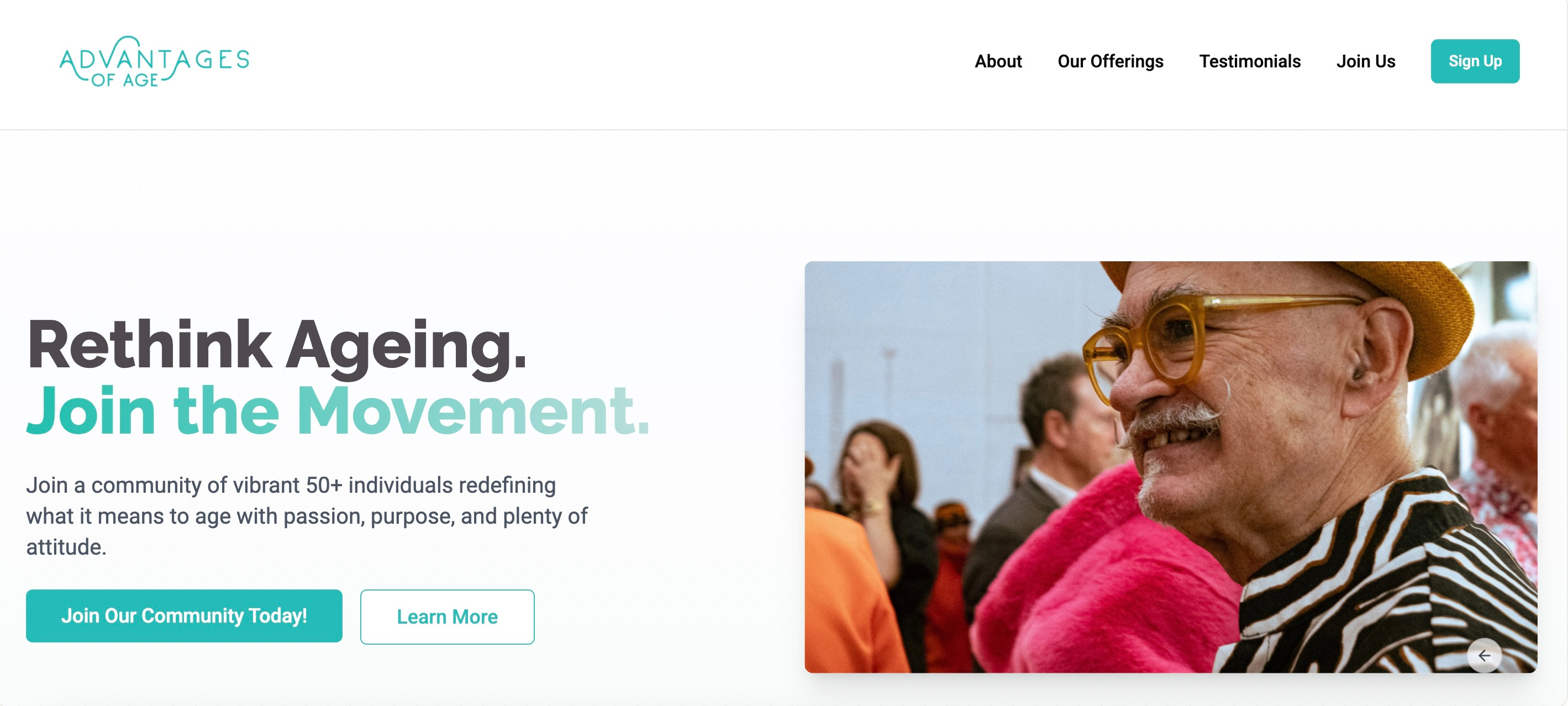Image resolution: width=1568 pixels, height=706 pixels.
Task: Click the 'OF AGE' text in logo
Action: tap(125, 80)
